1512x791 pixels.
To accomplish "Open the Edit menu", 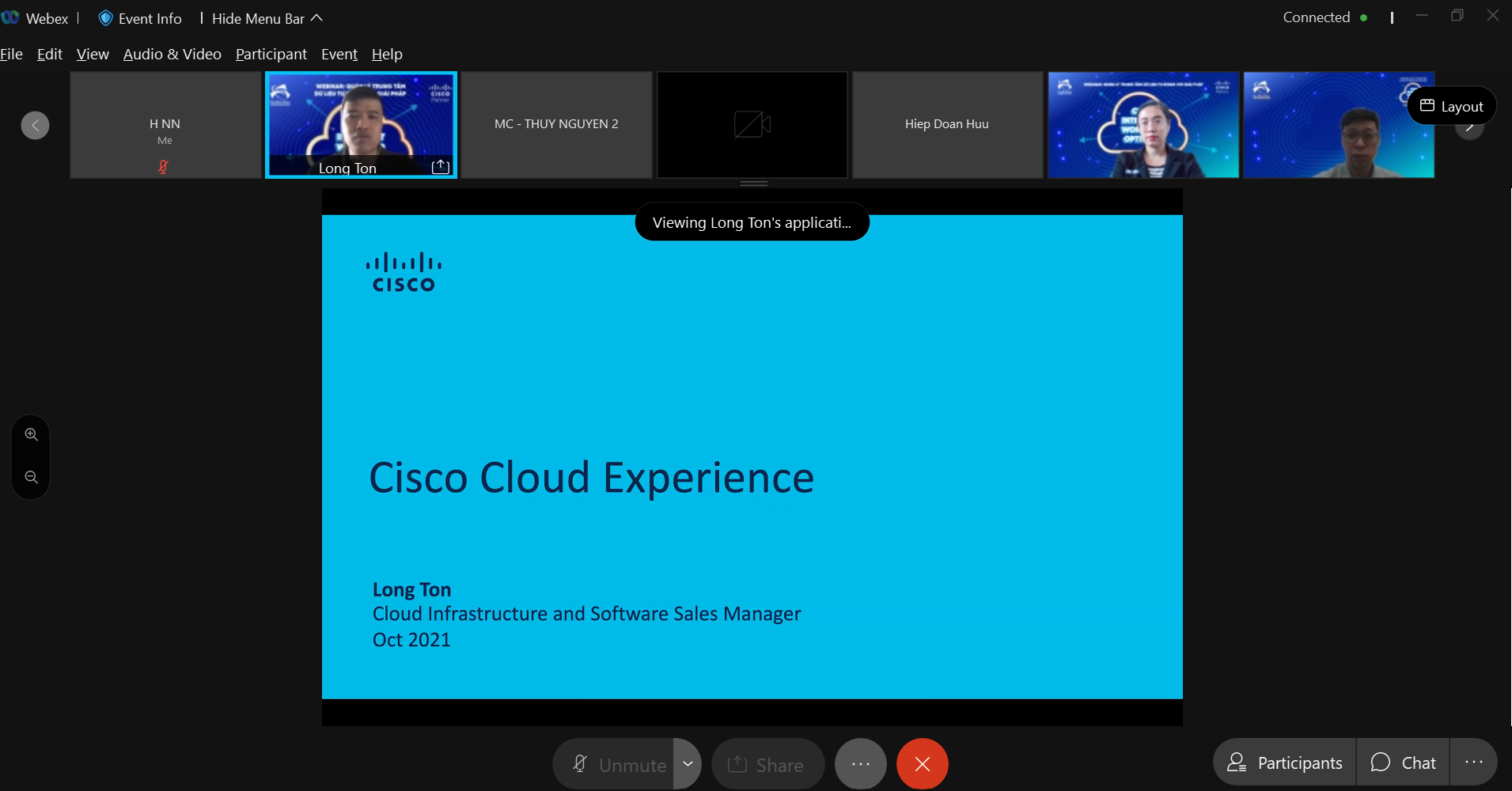I will 50,54.
